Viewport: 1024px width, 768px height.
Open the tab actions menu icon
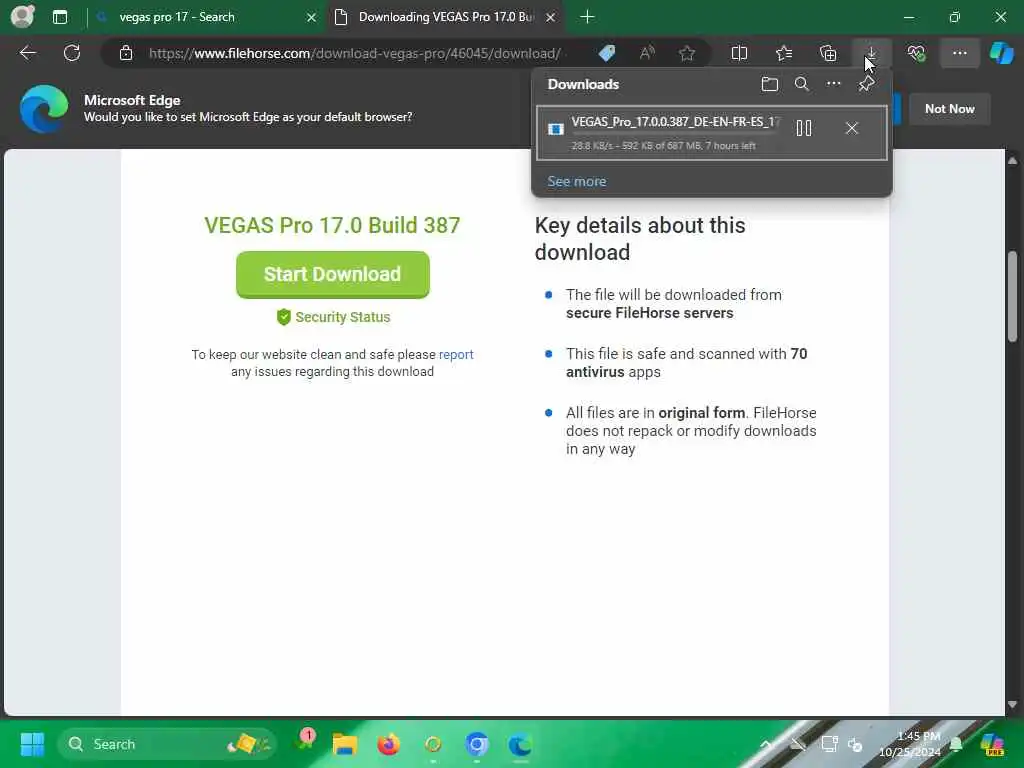coord(60,17)
